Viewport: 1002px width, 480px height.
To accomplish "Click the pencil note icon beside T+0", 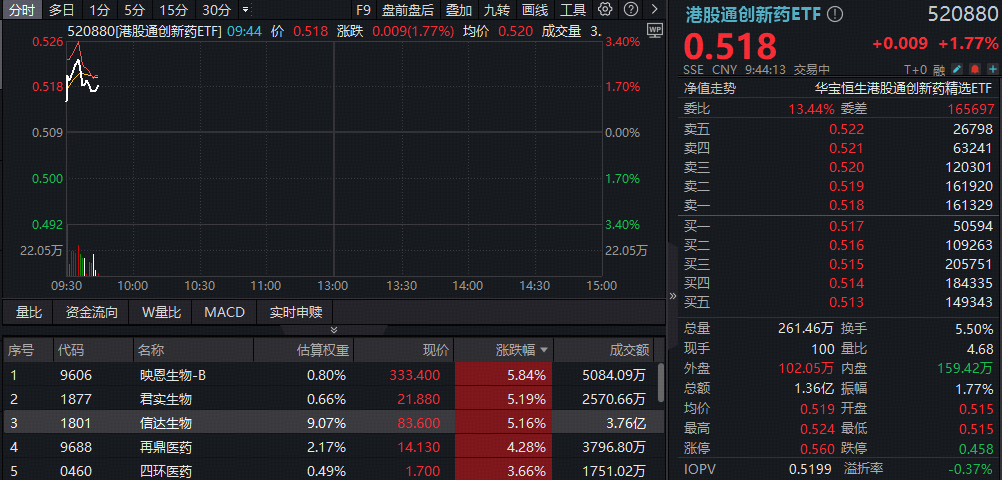I will coord(957,69).
